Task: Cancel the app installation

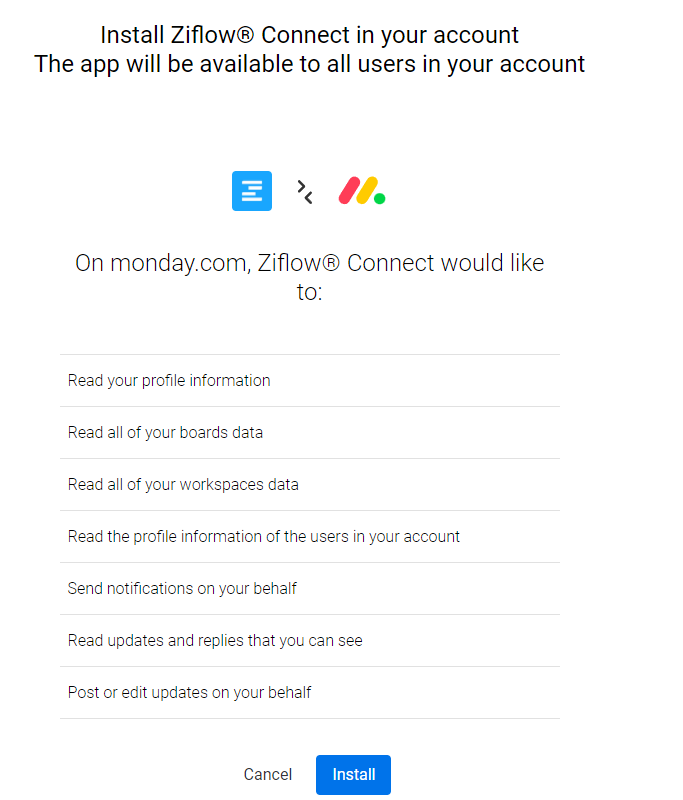Action: [268, 775]
